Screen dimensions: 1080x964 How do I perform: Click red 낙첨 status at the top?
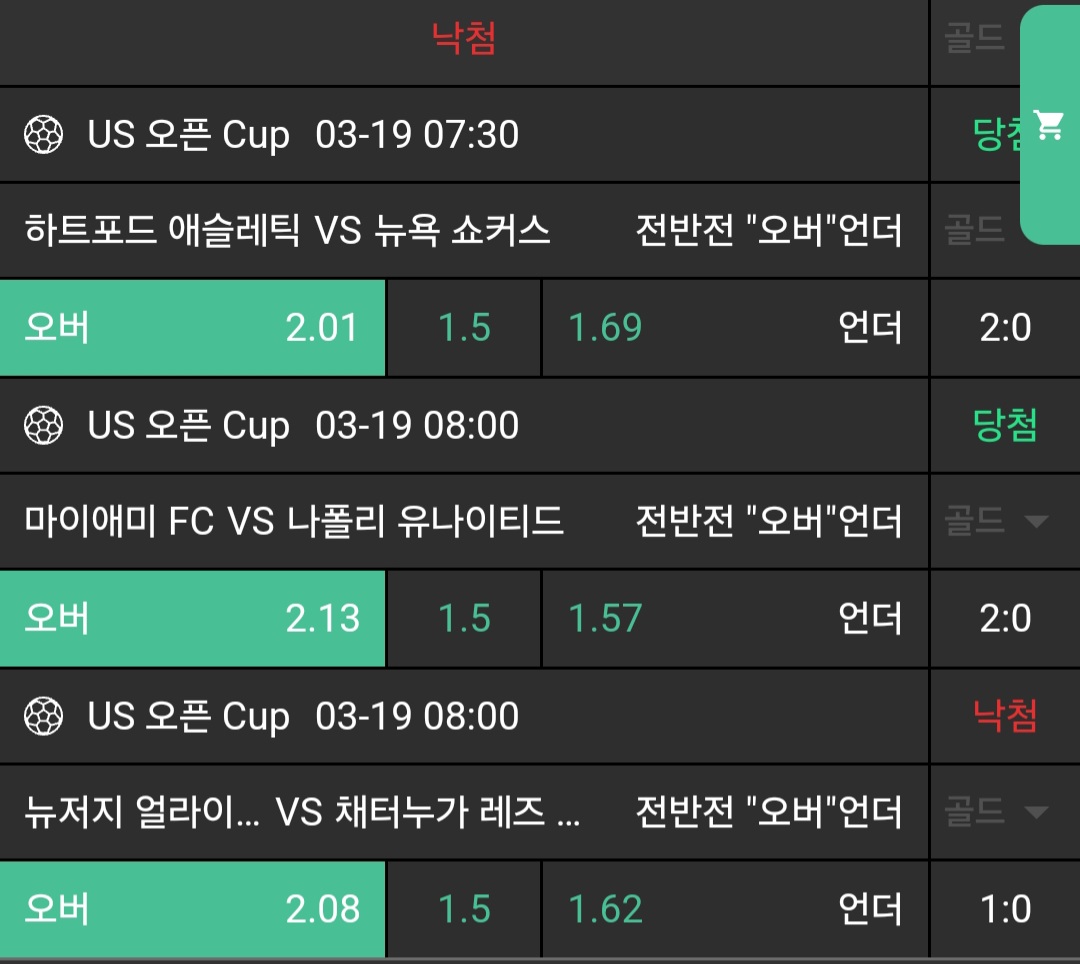464,38
